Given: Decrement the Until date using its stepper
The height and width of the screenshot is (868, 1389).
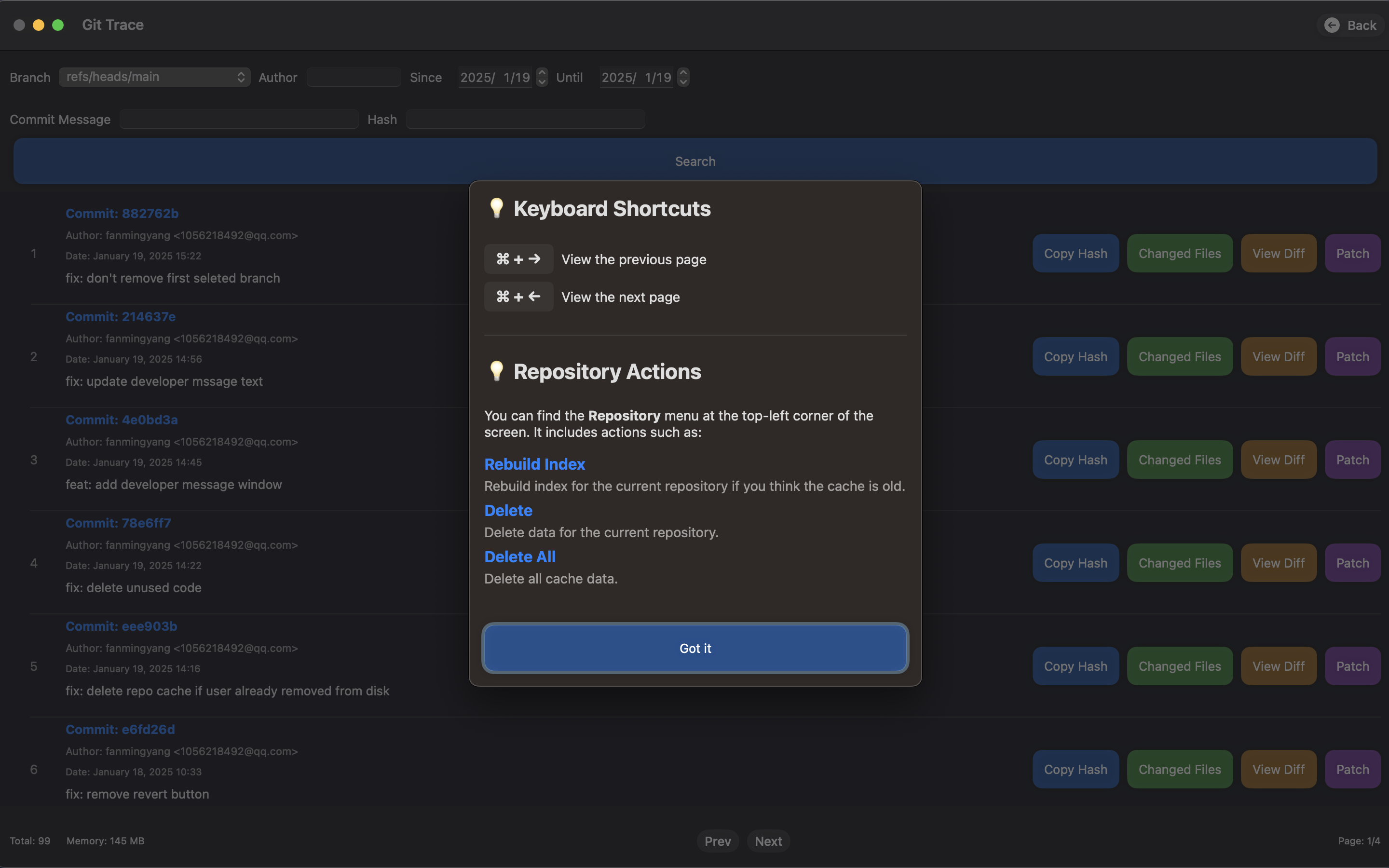Looking at the screenshot, I should pyautogui.click(x=682, y=81).
